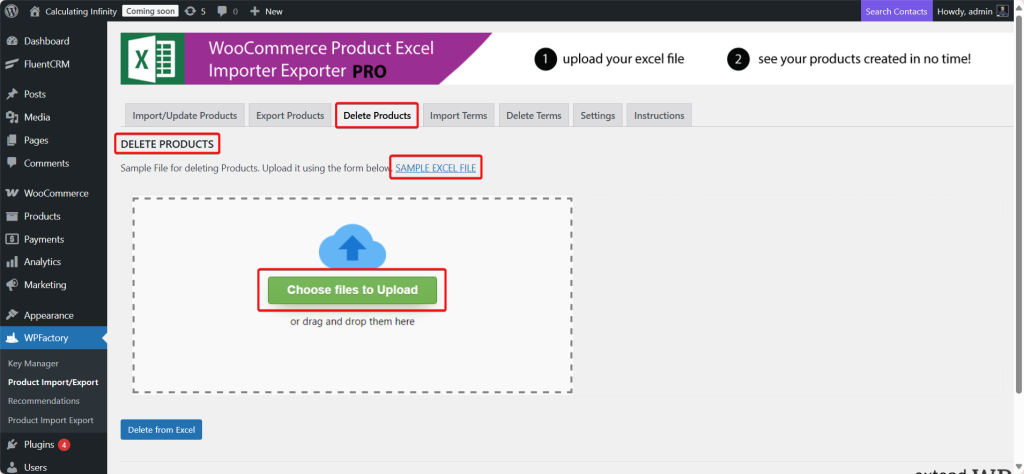
Task: Open Product Import Export submenu item
Action: click(x=50, y=420)
